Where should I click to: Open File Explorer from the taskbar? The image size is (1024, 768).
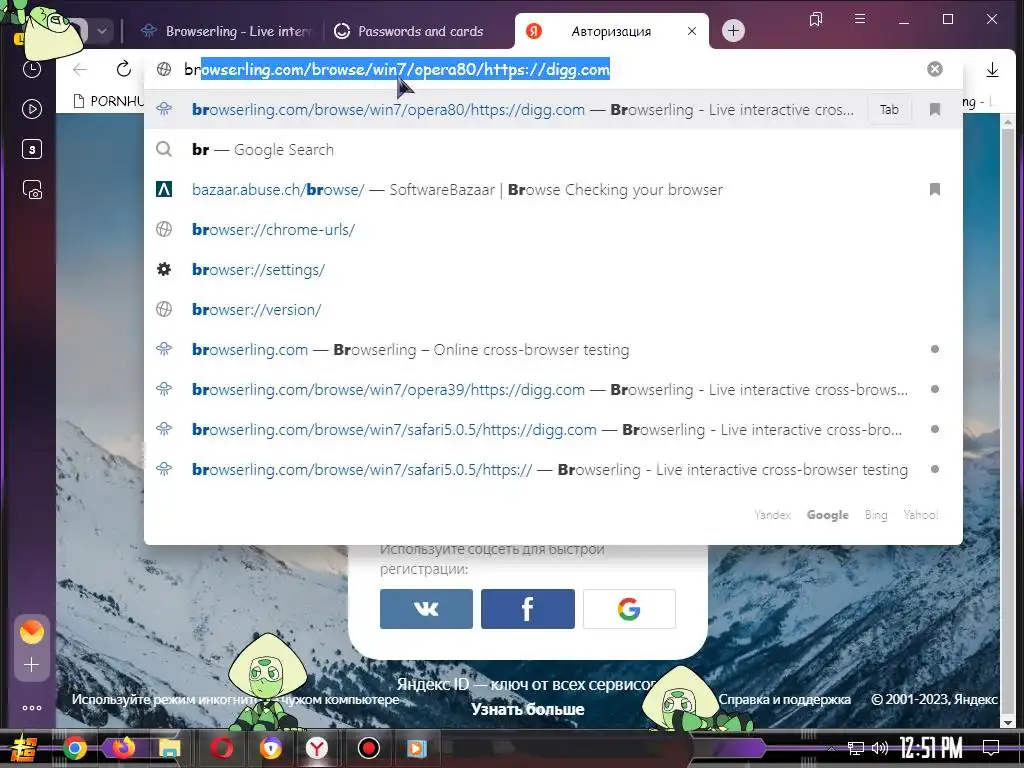[169, 748]
